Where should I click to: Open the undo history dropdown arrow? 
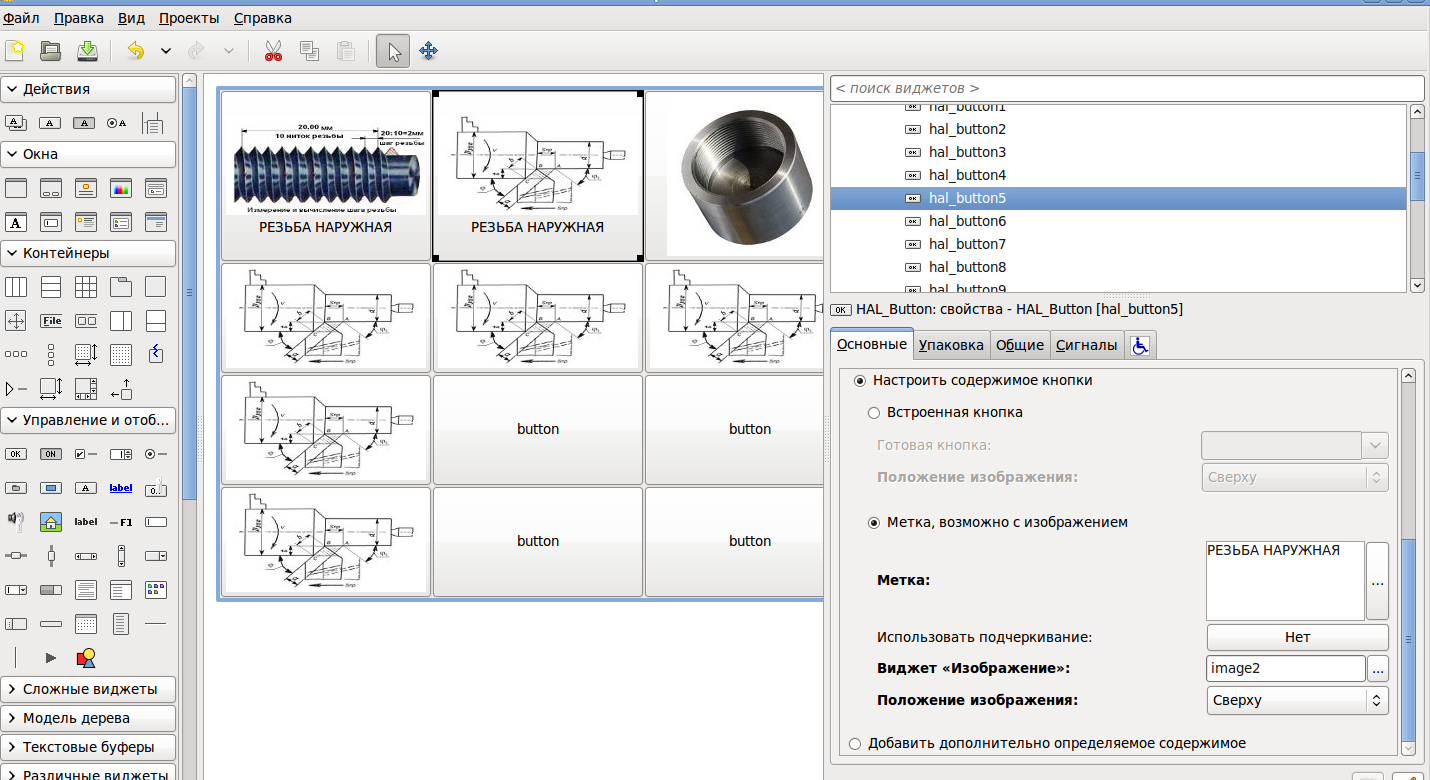coord(166,51)
